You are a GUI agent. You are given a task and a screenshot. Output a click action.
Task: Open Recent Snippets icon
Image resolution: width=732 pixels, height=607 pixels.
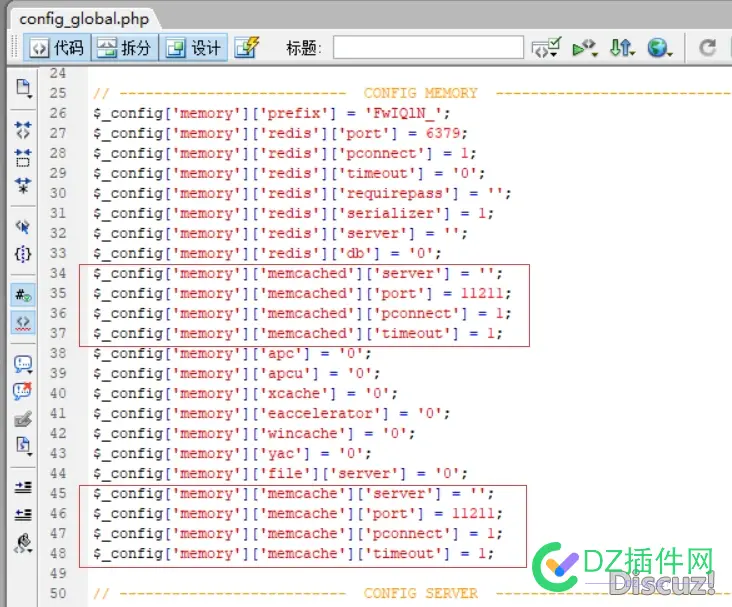23,445
